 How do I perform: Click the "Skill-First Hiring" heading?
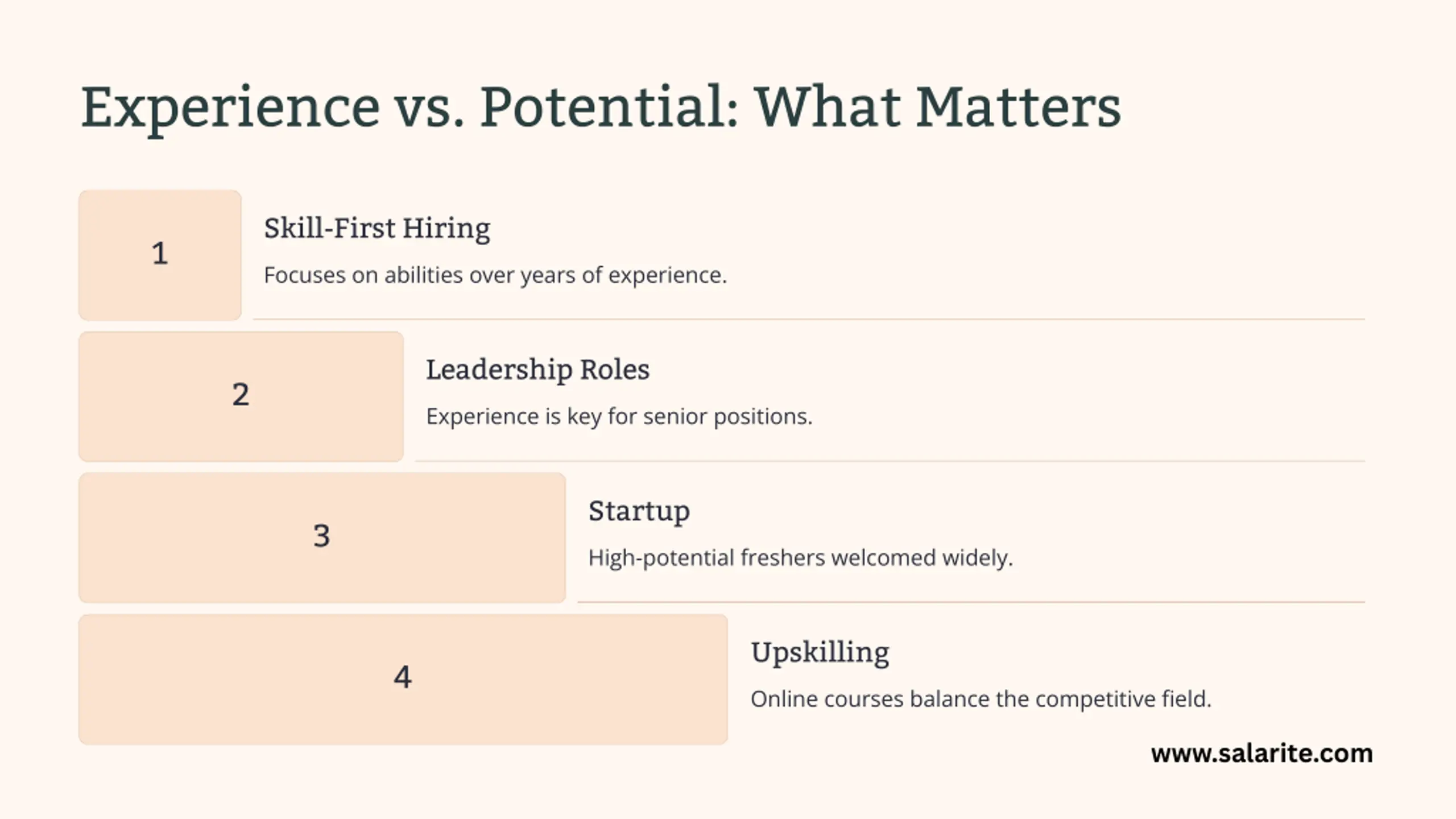pos(377,229)
